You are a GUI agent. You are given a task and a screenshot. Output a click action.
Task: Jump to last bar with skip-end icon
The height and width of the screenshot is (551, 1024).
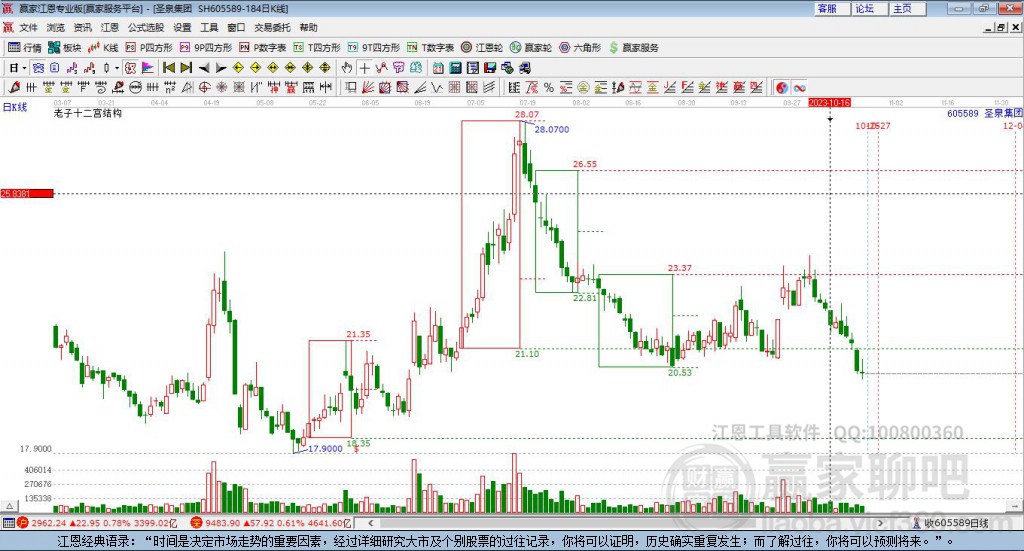[186, 68]
